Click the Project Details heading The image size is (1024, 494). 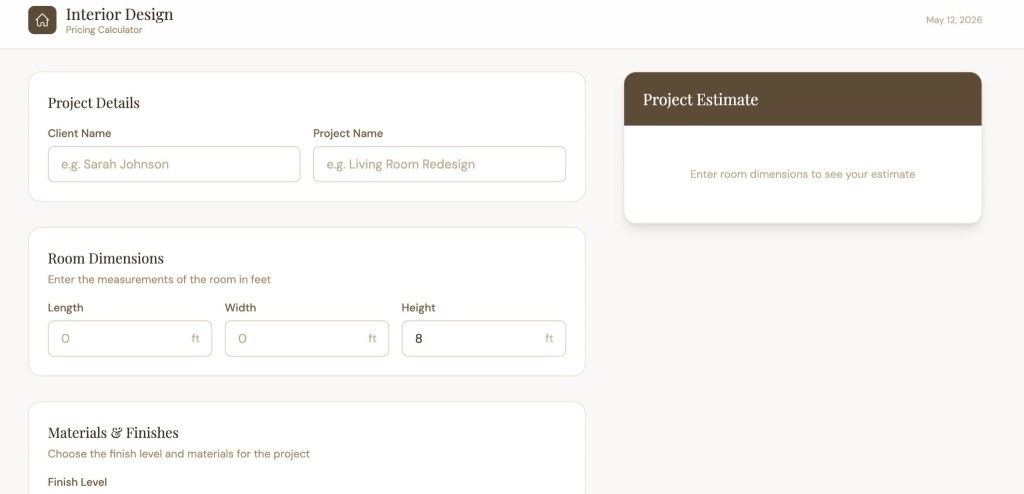[x=93, y=103]
